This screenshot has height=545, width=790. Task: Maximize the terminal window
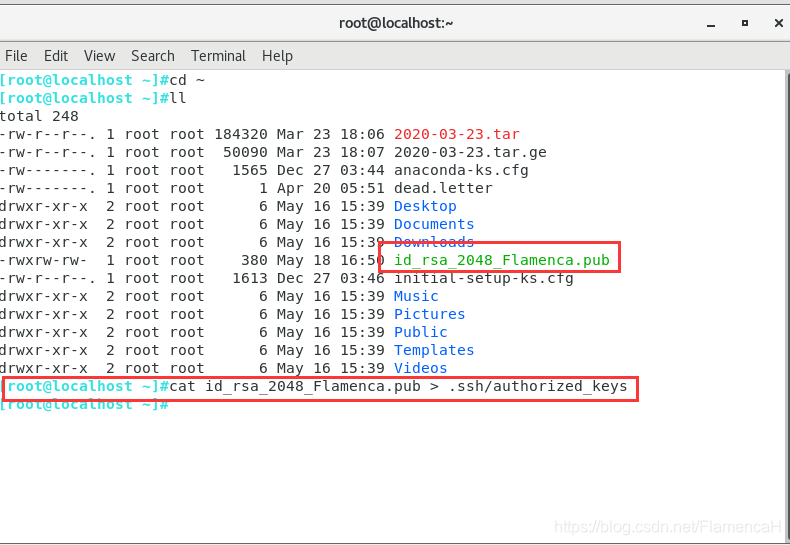pos(745,23)
